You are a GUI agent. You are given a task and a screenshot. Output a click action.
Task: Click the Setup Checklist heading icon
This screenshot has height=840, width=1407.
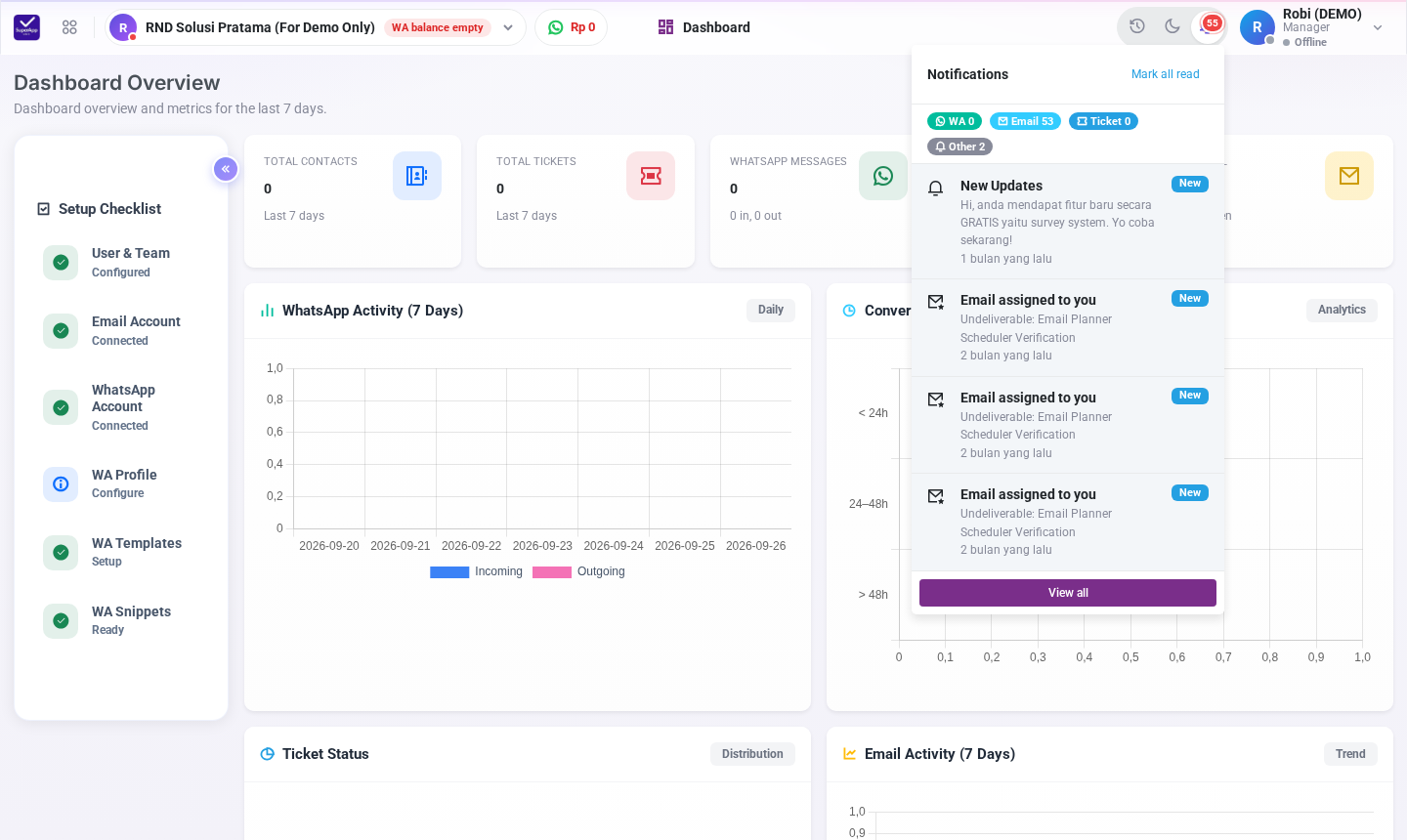point(43,209)
